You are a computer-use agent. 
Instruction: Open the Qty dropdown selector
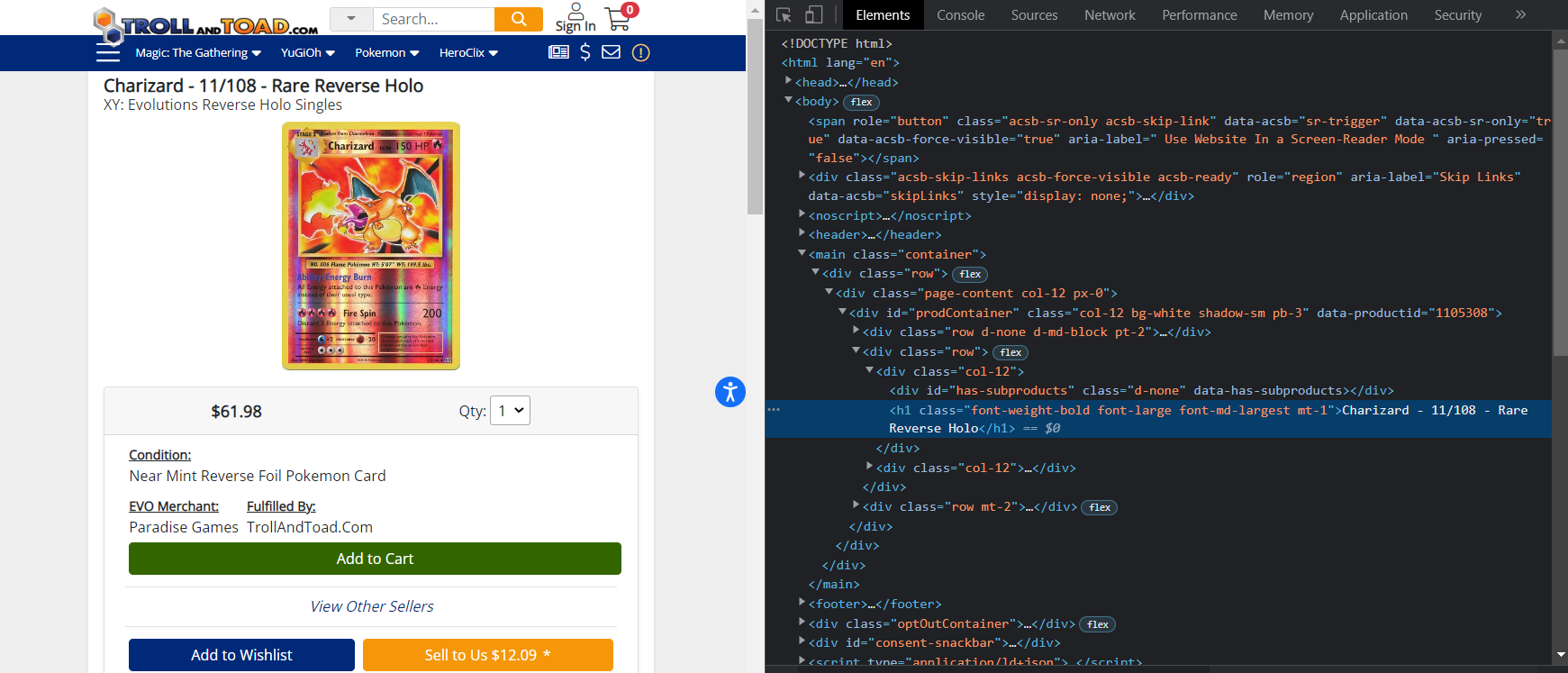click(x=510, y=411)
